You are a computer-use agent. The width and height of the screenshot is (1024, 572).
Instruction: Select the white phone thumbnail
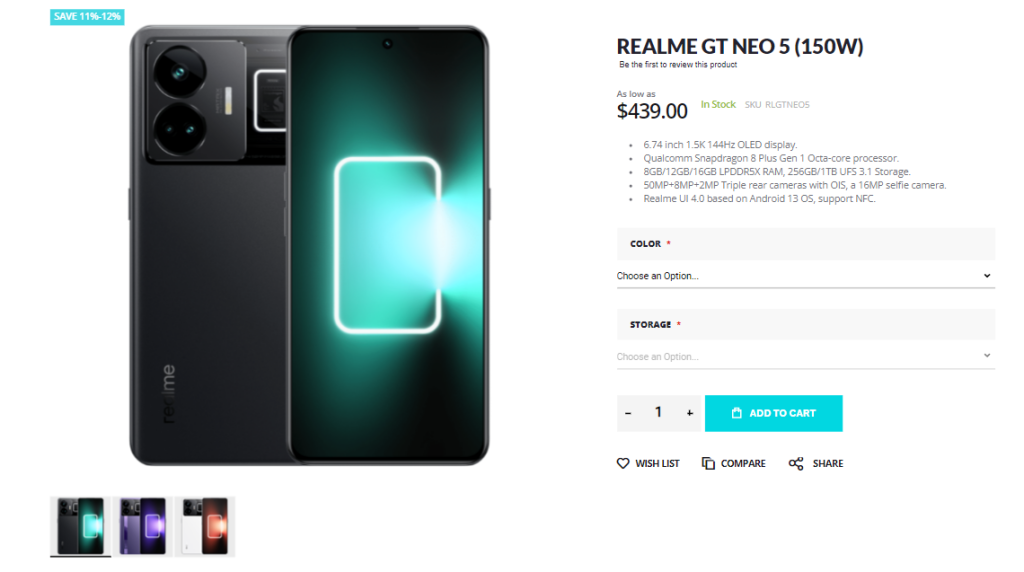(204, 525)
